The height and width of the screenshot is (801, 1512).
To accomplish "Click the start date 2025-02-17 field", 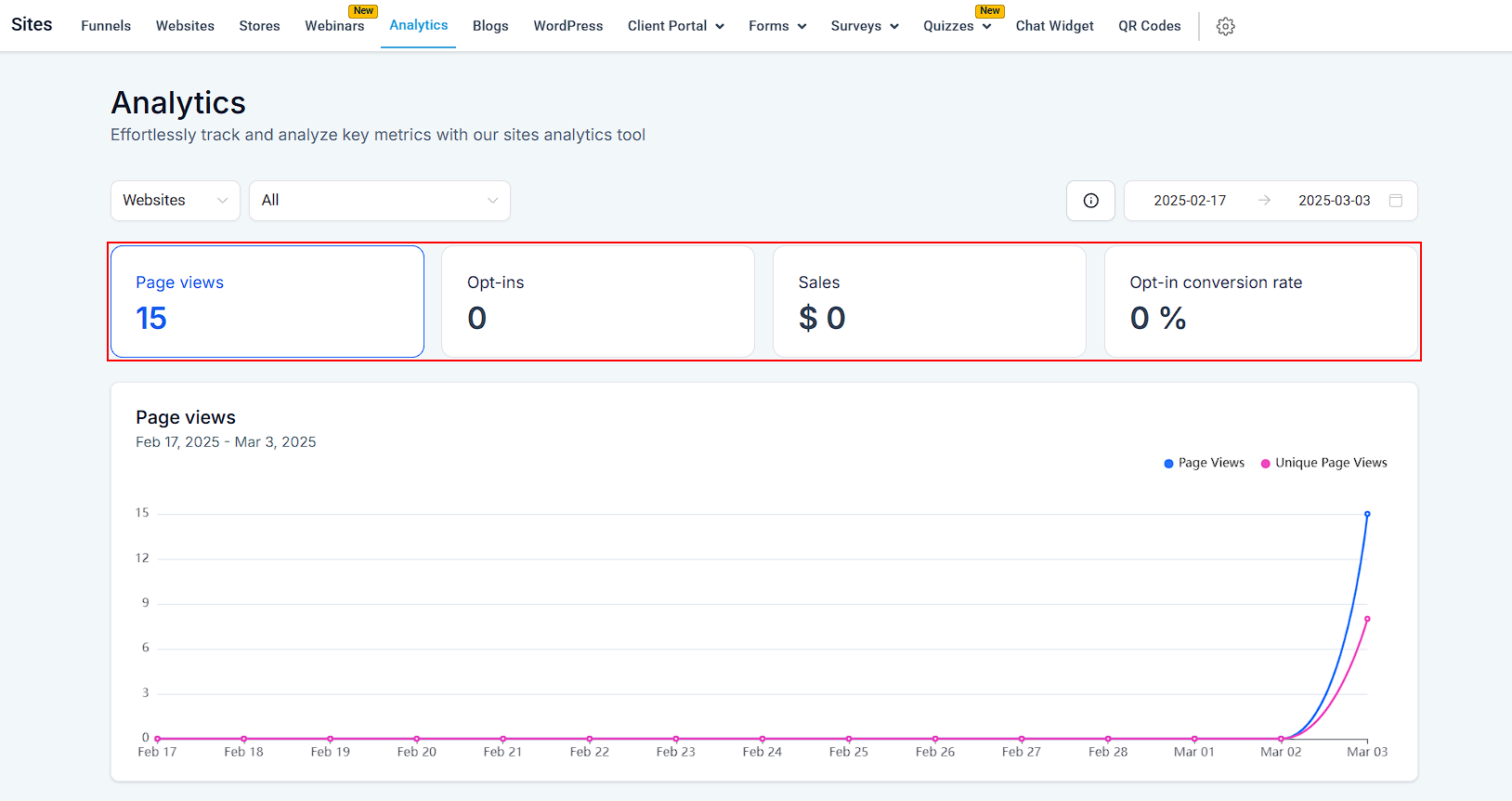I will 1189,201.
